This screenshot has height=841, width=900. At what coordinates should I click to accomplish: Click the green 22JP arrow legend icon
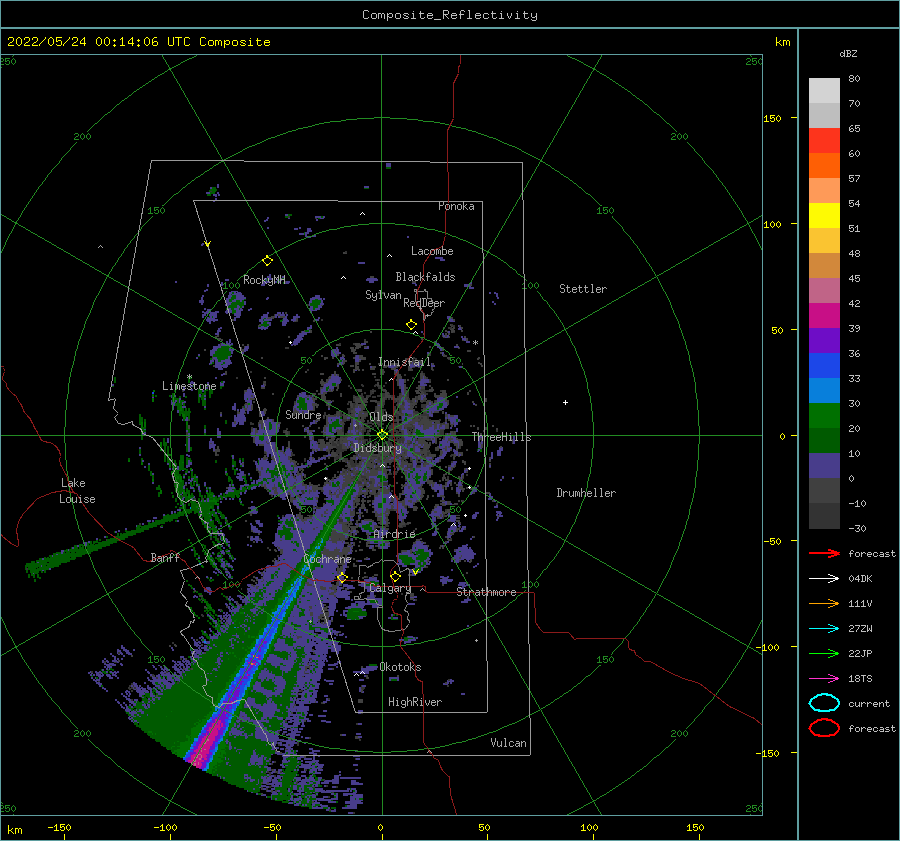click(x=824, y=653)
